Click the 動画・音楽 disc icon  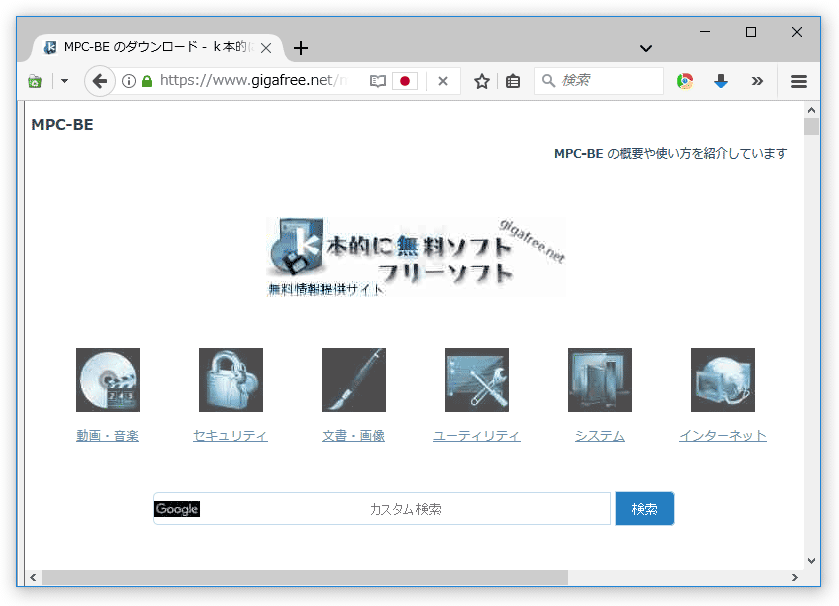click(x=108, y=380)
